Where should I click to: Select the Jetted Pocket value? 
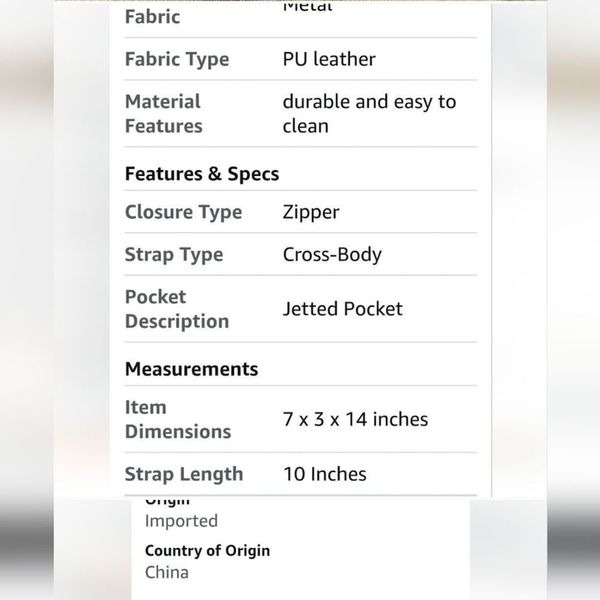[342, 309]
